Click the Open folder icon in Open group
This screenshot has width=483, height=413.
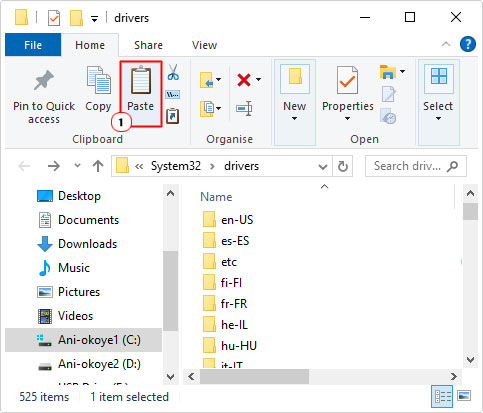click(387, 72)
